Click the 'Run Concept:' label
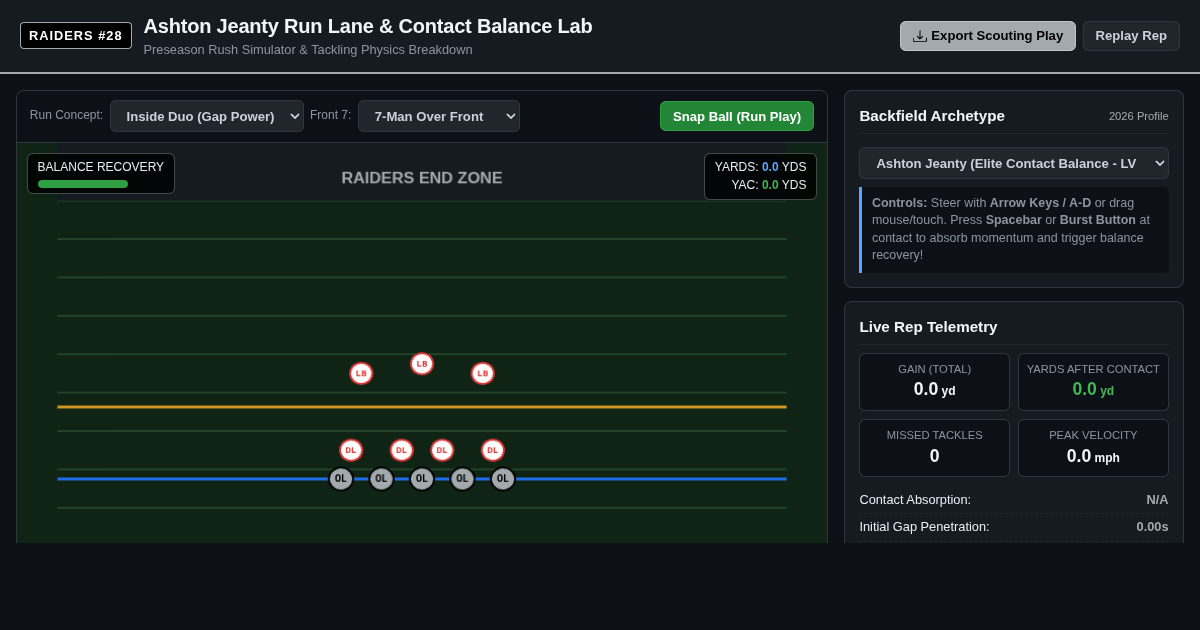Screen dimensions: 1200x630 pos(66,115)
